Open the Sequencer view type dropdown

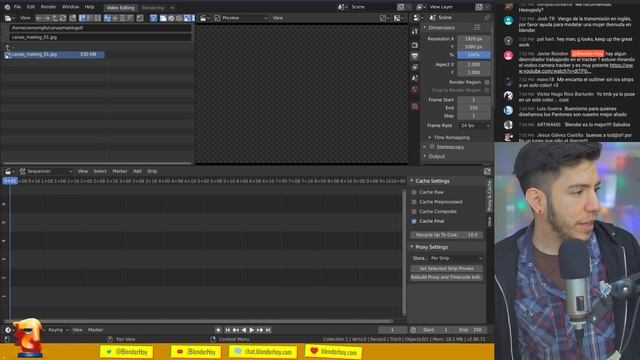pos(46,171)
